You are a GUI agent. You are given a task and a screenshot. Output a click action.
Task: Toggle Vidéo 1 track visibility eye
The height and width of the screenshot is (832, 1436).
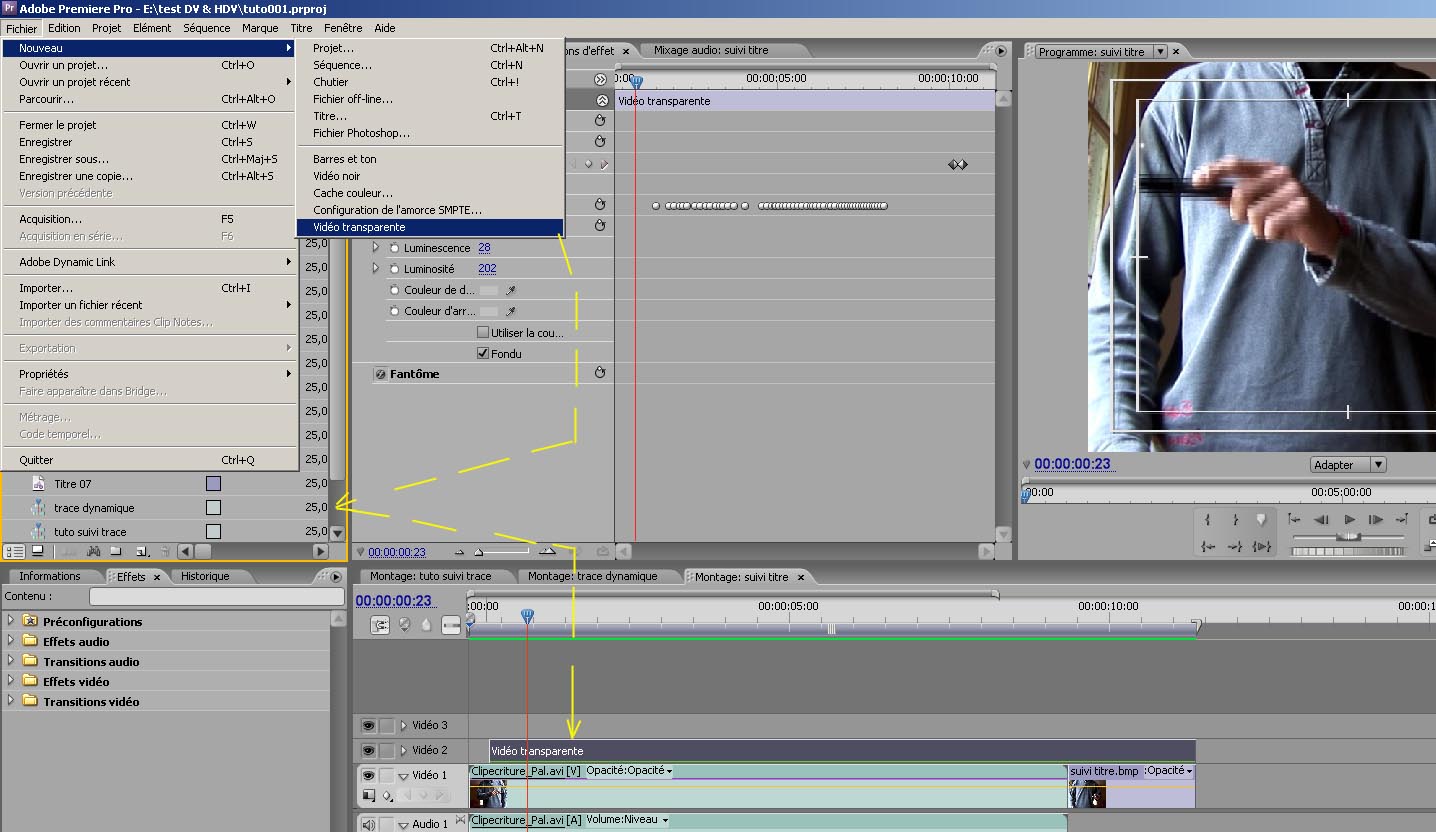point(368,775)
